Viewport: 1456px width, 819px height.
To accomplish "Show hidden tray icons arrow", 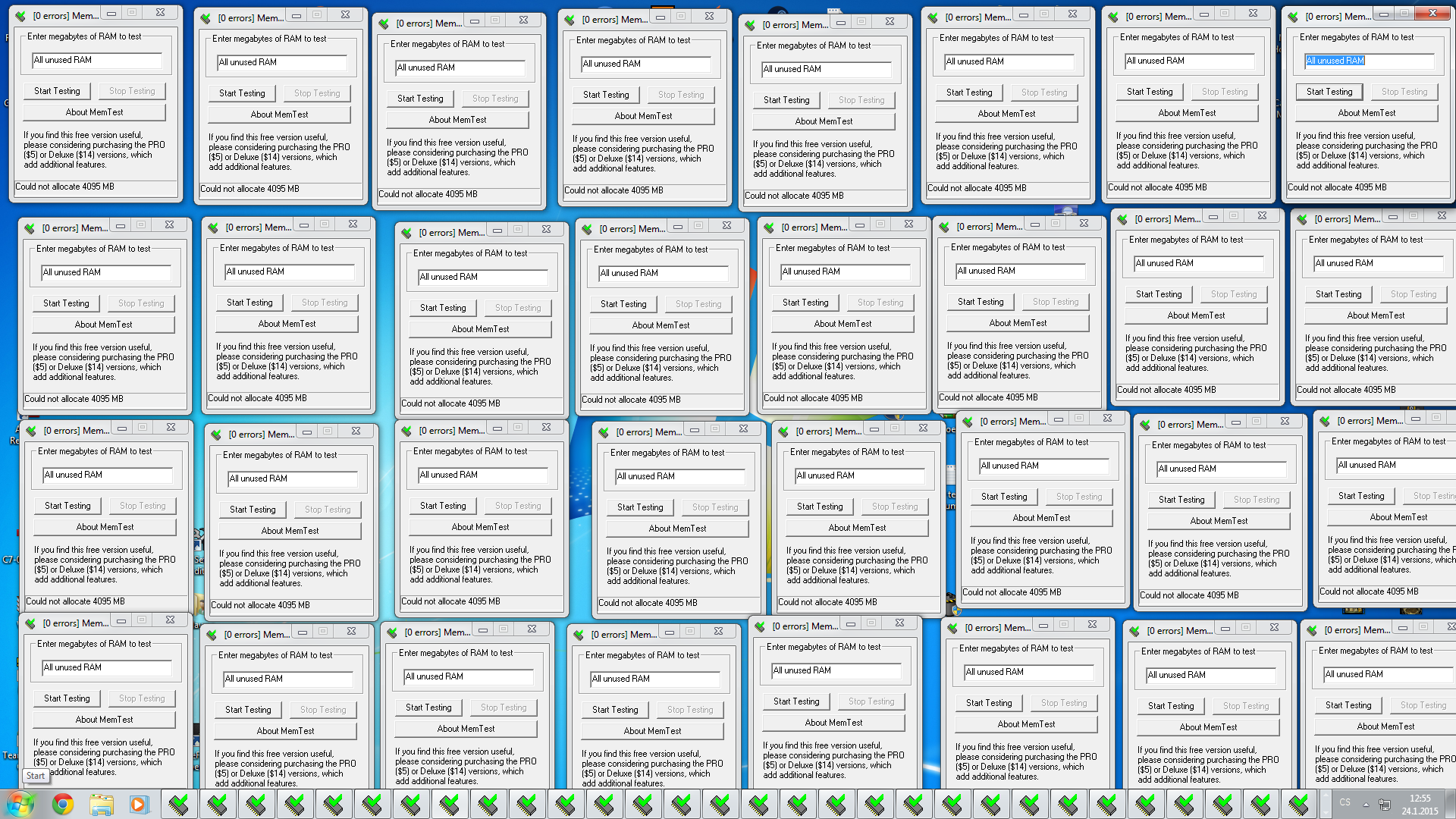I will pyautogui.click(x=1366, y=803).
